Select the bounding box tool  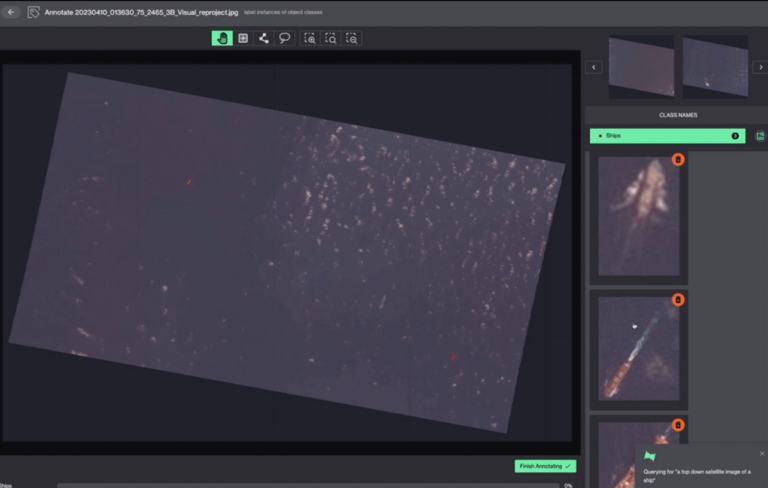click(x=243, y=38)
